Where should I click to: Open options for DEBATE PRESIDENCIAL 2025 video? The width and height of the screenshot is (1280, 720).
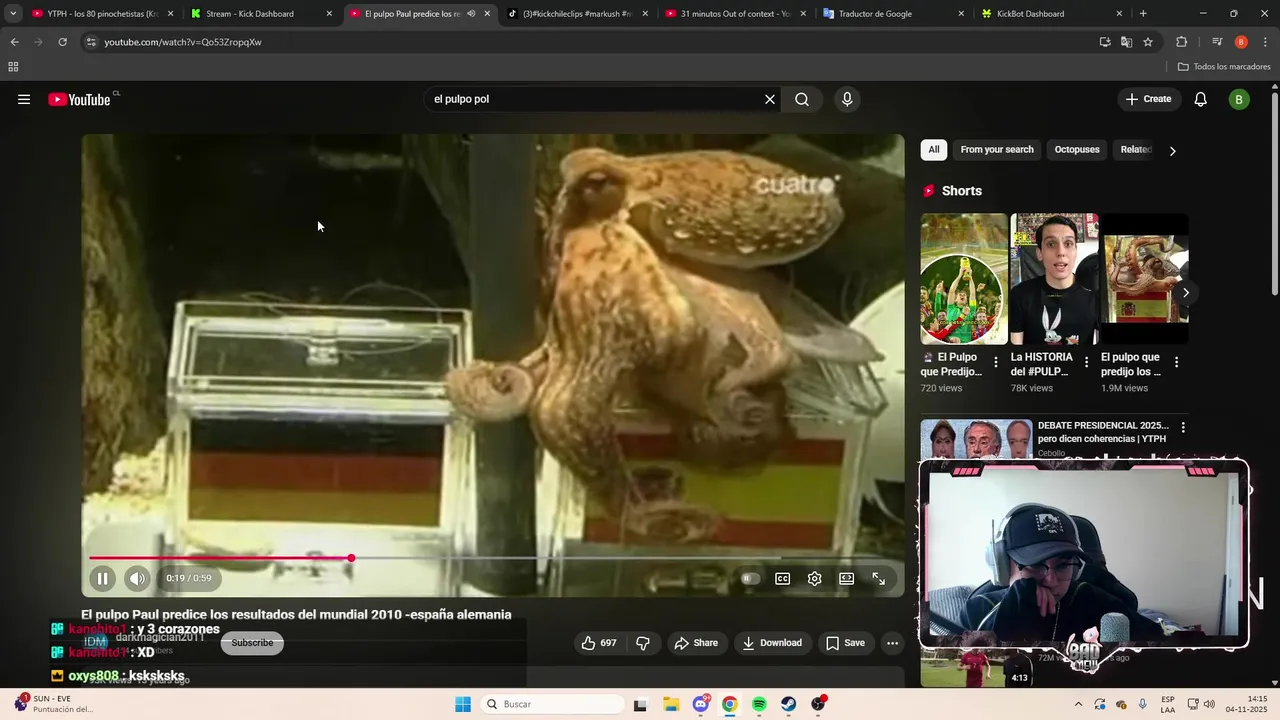tap(1183, 427)
